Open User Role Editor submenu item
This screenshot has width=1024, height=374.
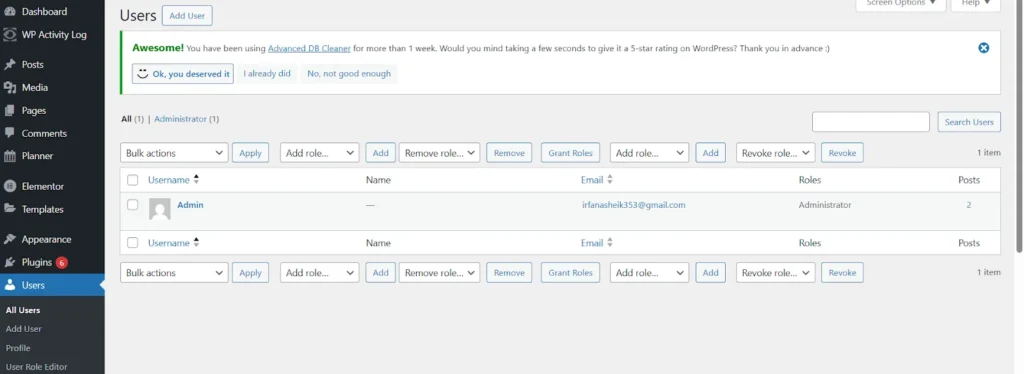point(37,367)
